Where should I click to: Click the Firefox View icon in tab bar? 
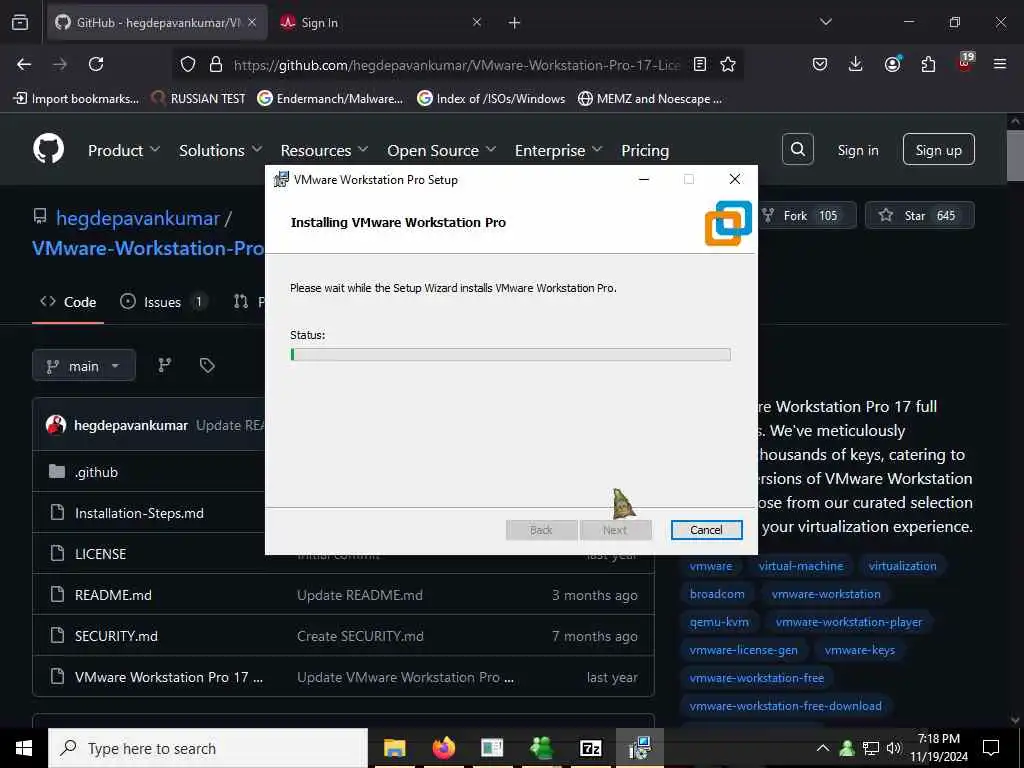[x=20, y=22]
